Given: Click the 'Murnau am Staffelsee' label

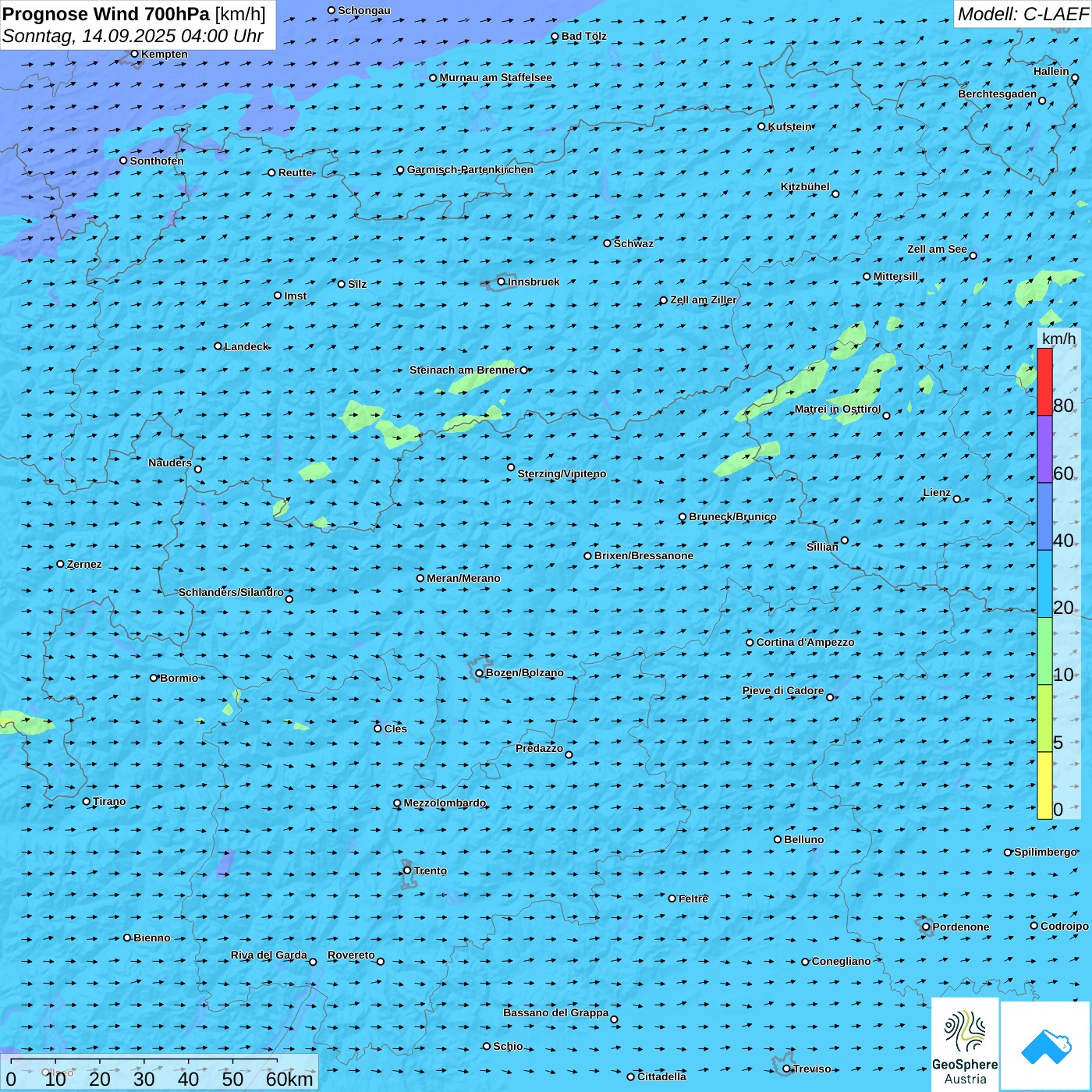Looking at the screenshot, I should (x=495, y=77).
